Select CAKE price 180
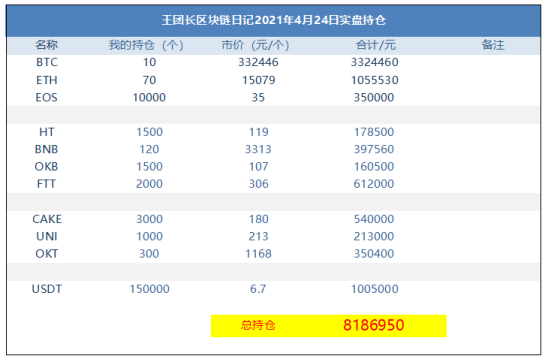This screenshot has height=362, width=548. point(259,219)
